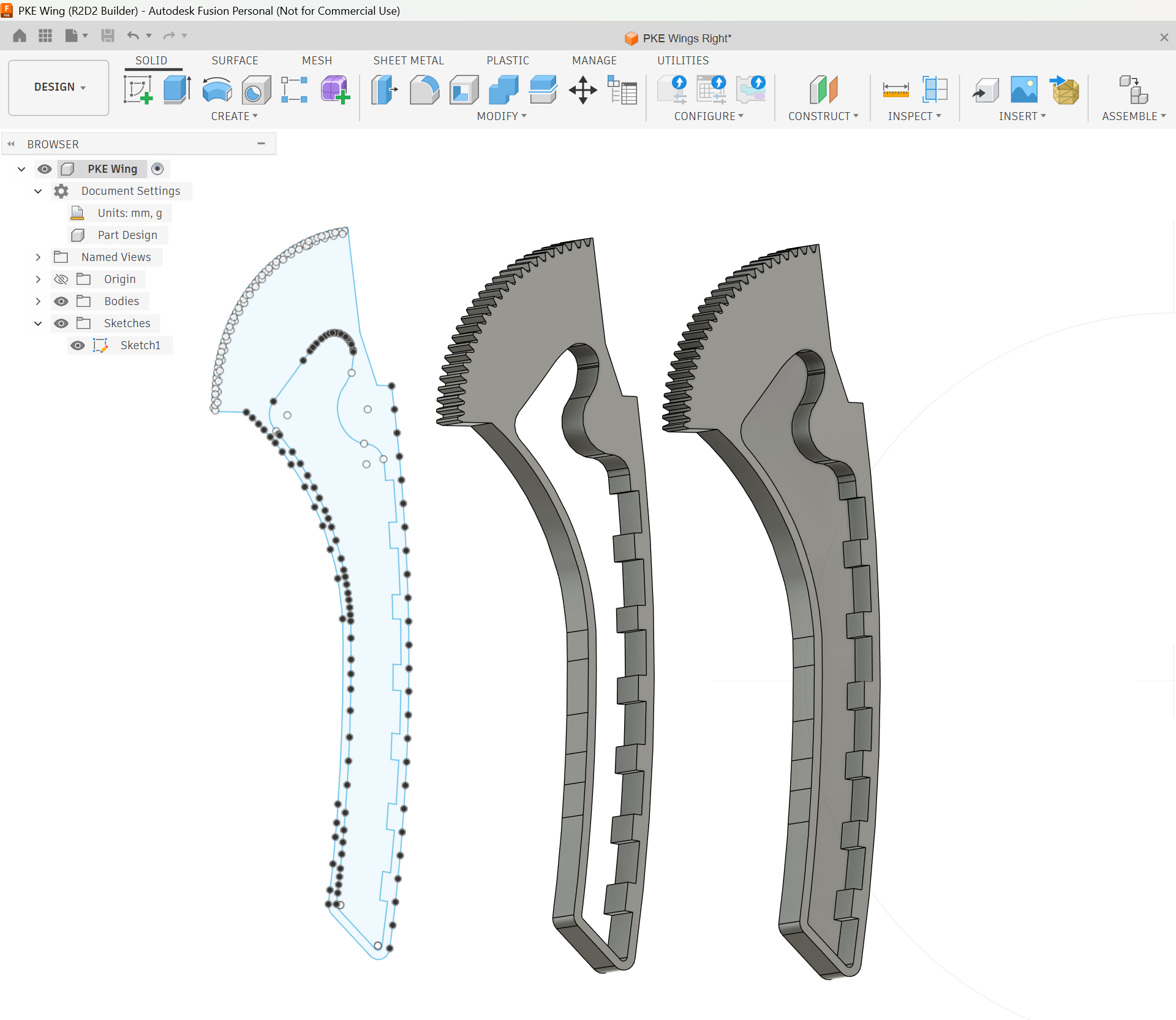
Task: Select the Extrude tool
Action: pyautogui.click(x=177, y=90)
